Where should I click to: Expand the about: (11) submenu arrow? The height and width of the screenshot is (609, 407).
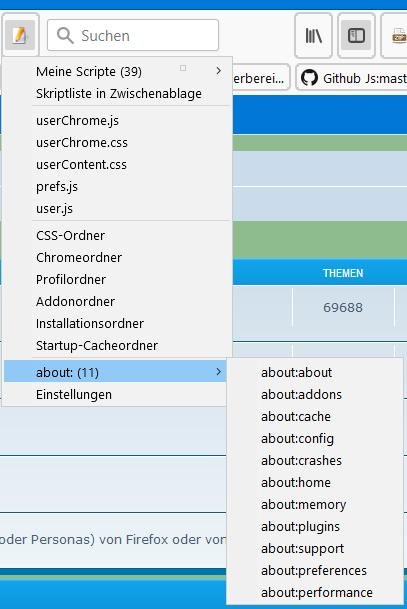point(219,372)
